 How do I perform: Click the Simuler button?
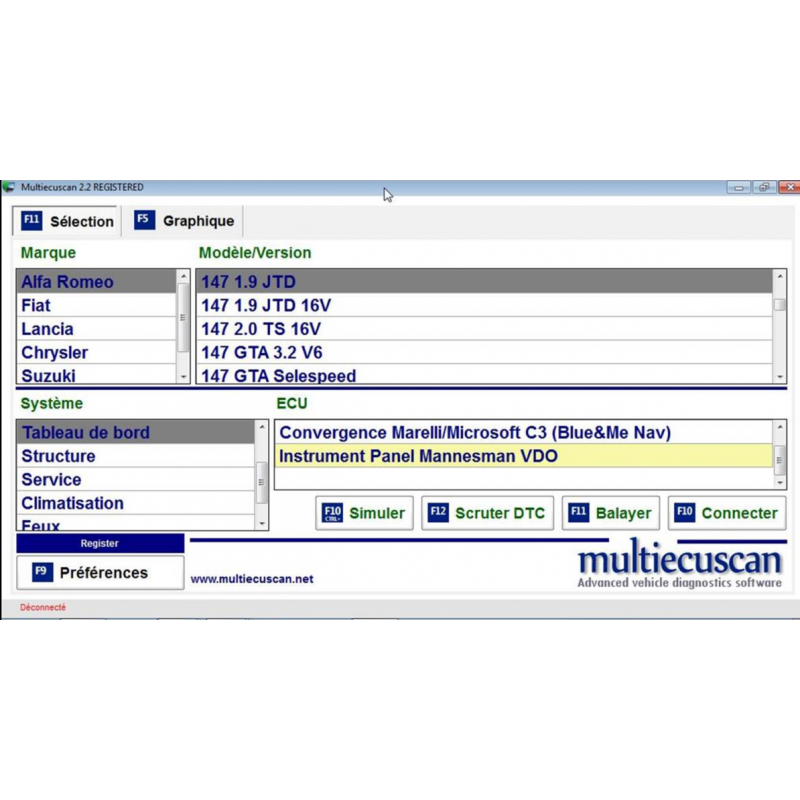pos(364,513)
